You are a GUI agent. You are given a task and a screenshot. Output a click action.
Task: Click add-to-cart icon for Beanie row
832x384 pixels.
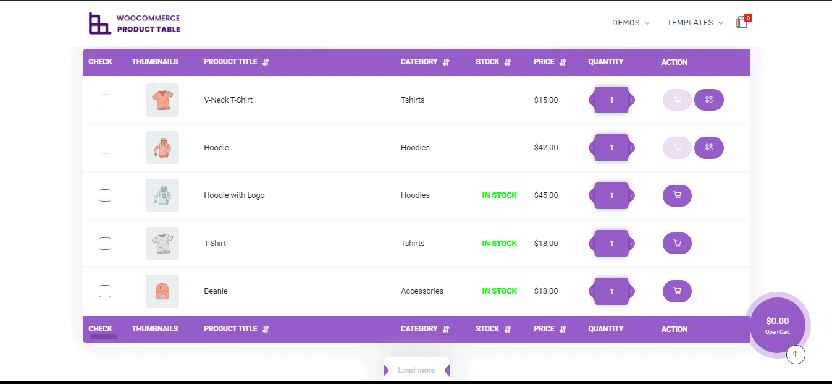(677, 291)
